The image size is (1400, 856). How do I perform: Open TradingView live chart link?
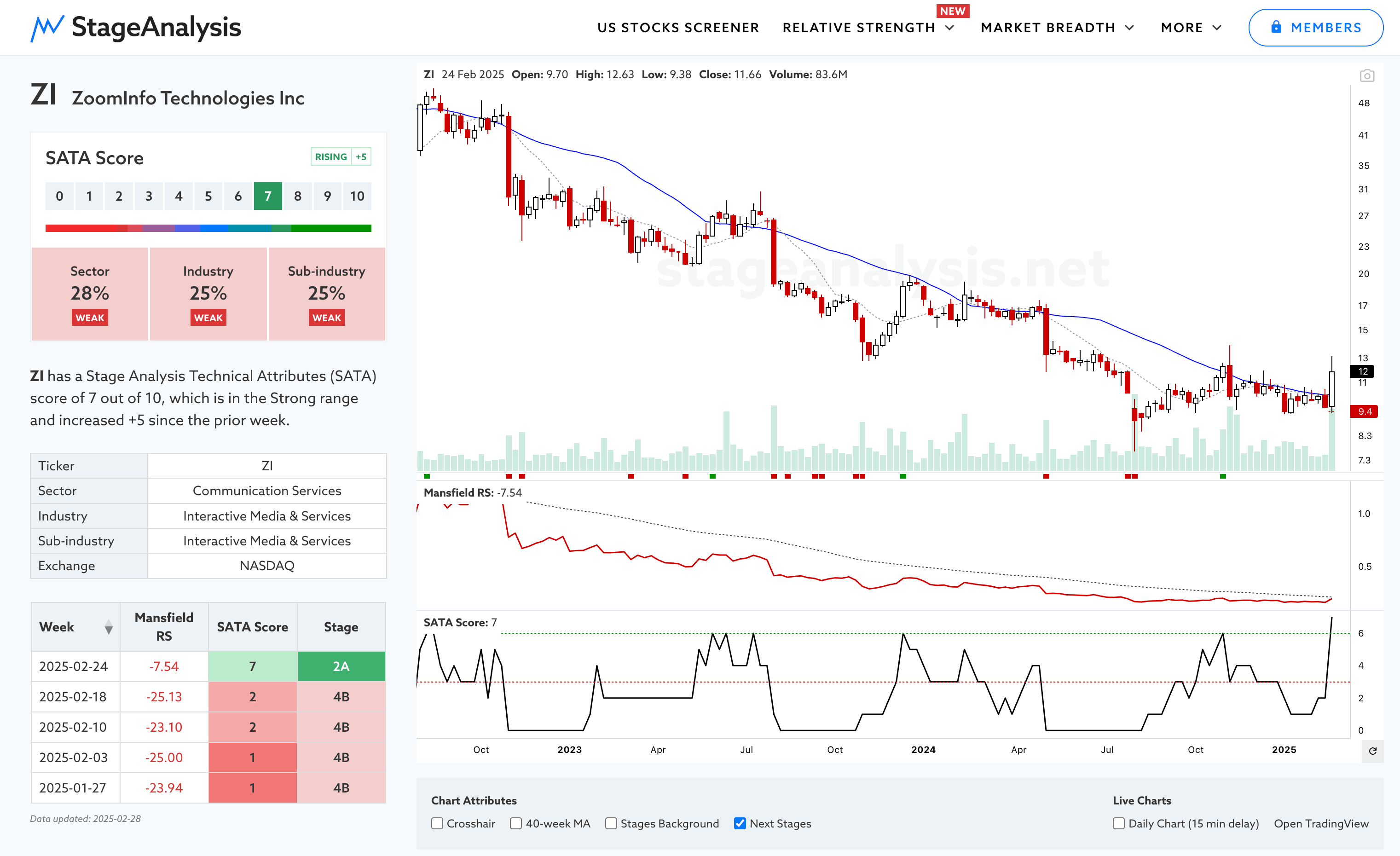pyautogui.click(x=1321, y=824)
